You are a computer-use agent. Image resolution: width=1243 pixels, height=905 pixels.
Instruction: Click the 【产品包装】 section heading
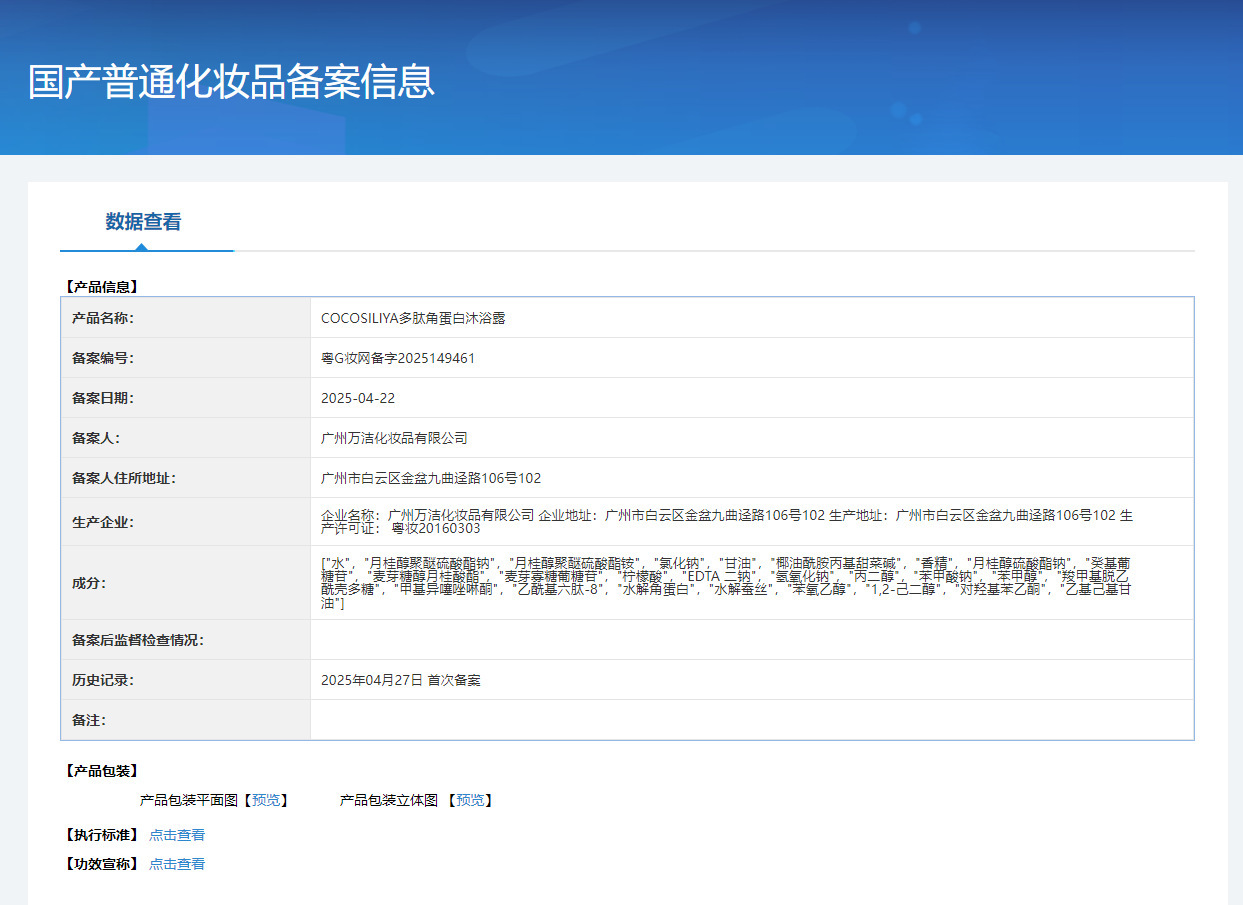pyautogui.click(x=100, y=771)
